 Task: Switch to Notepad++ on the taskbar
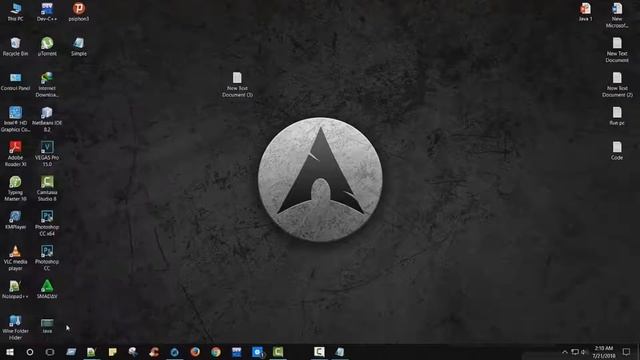(x=91, y=352)
